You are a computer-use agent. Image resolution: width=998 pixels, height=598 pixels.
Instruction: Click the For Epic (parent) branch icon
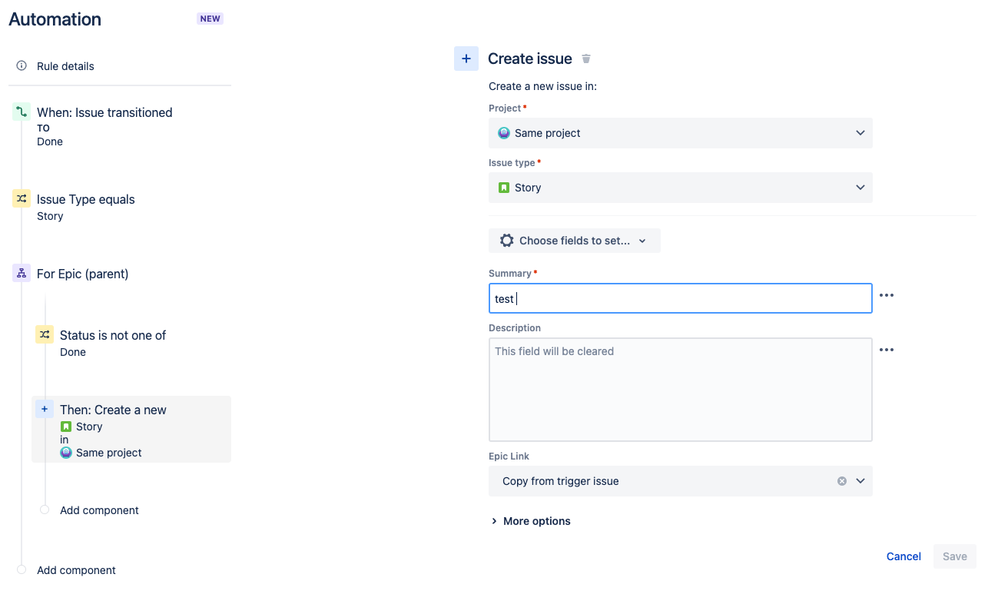[x=22, y=273]
